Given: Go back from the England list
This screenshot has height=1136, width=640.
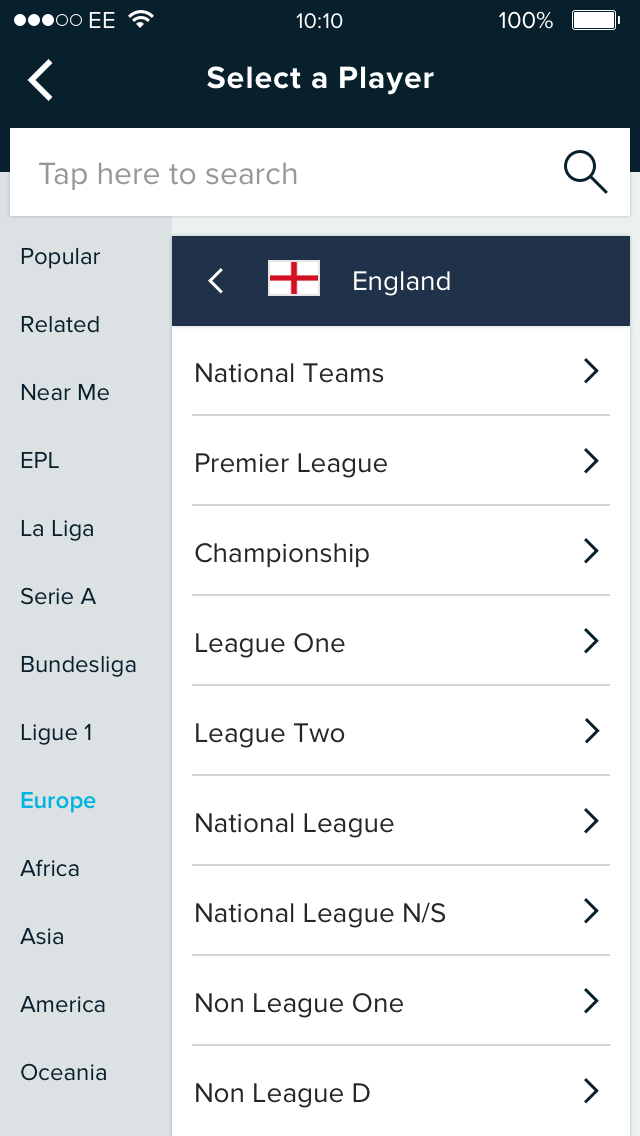Looking at the screenshot, I should (216, 281).
